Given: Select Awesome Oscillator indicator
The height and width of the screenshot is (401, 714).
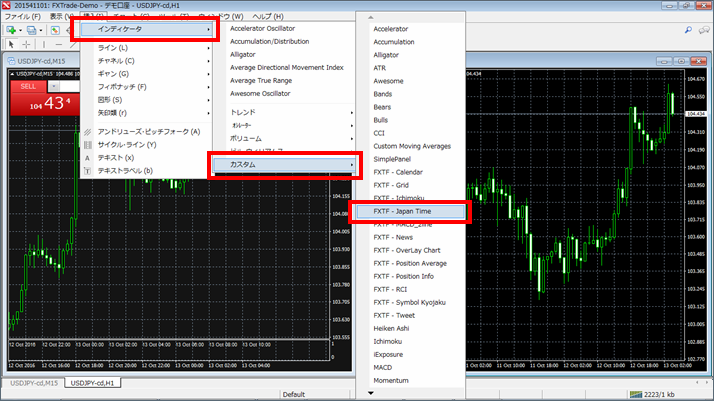Looking at the screenshot, I should point(260,93).
